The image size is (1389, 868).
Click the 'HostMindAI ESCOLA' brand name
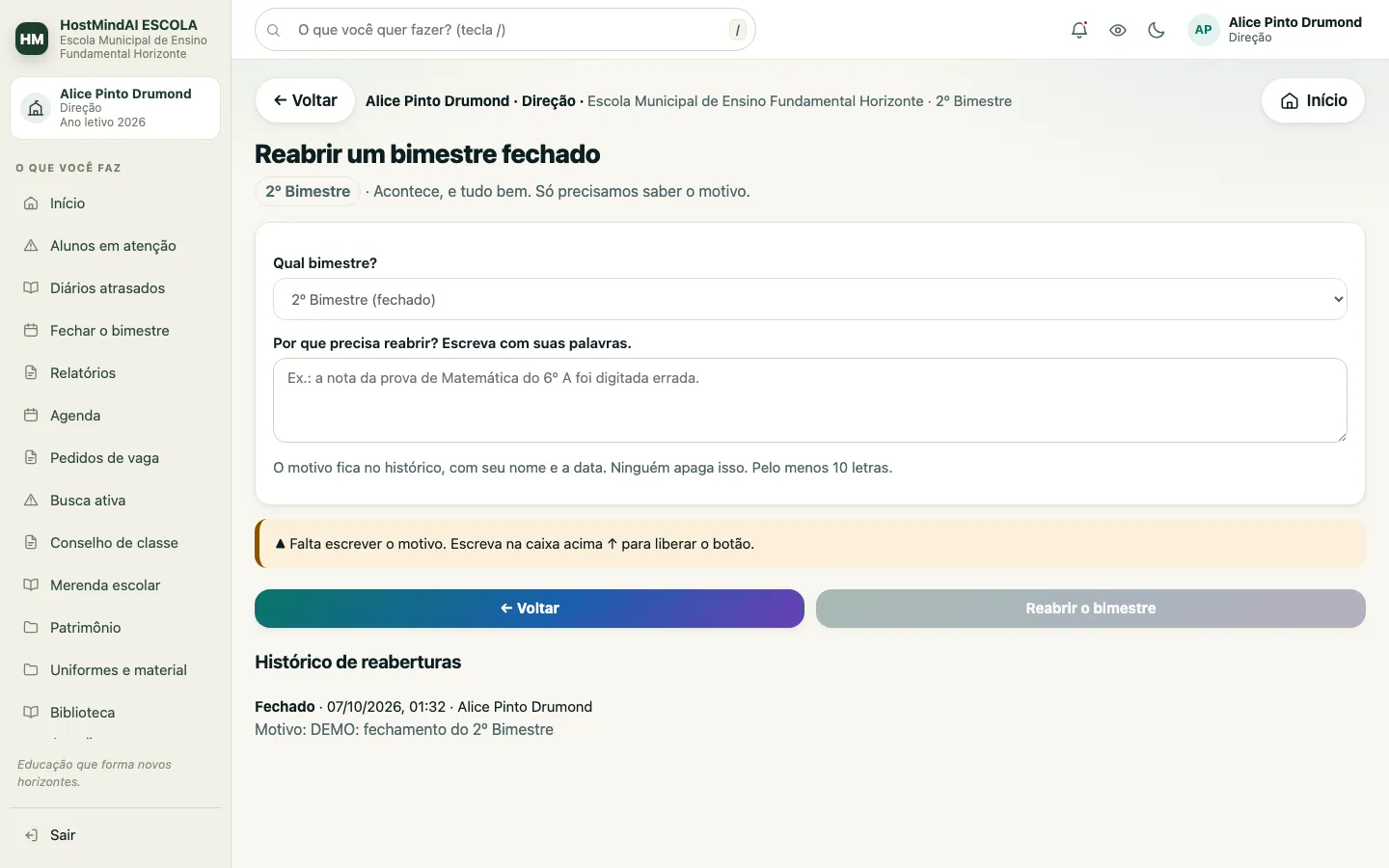[x=128, y=25]
